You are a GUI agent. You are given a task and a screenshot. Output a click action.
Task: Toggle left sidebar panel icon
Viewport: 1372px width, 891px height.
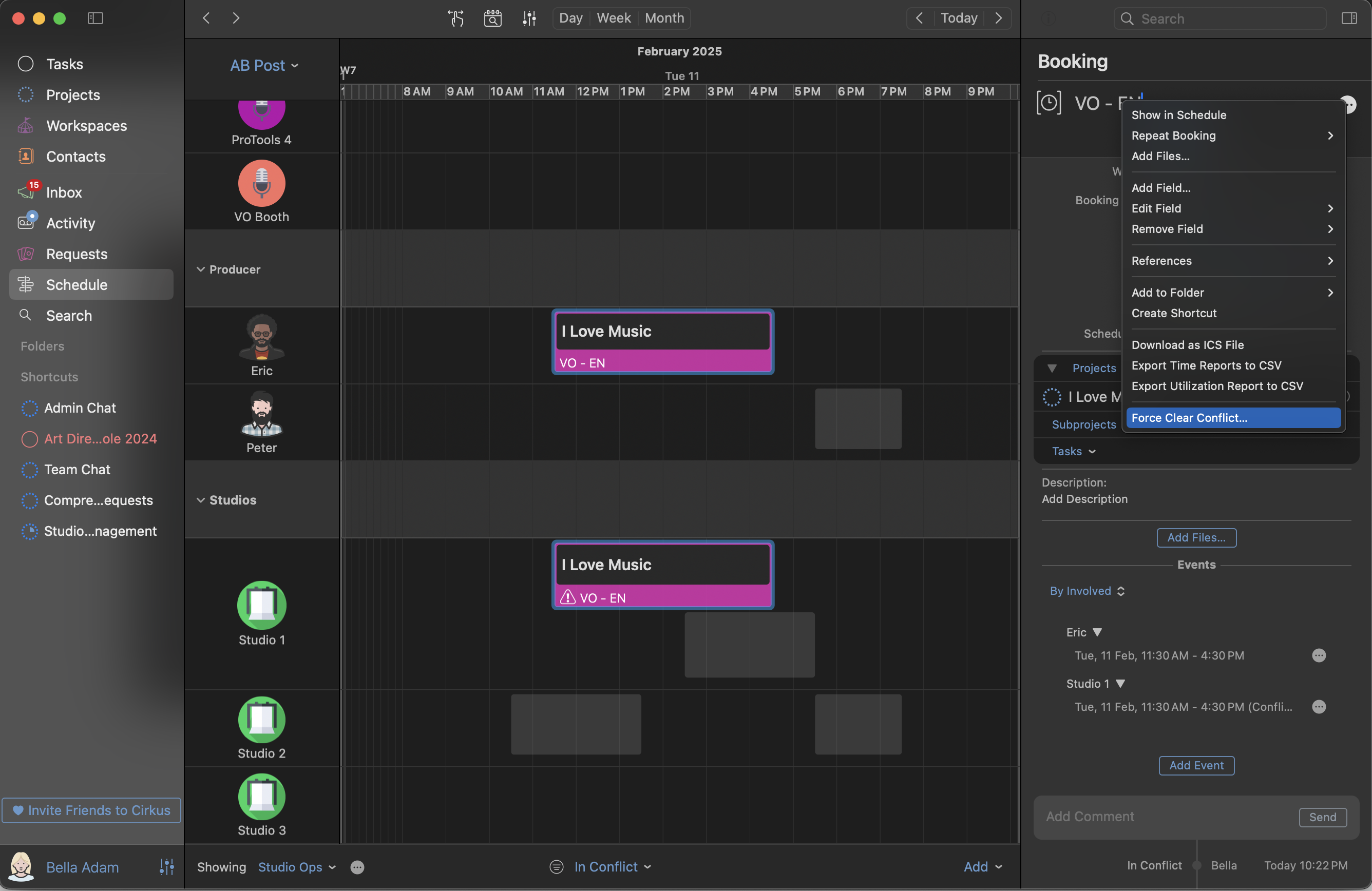[x=95, y=18]
